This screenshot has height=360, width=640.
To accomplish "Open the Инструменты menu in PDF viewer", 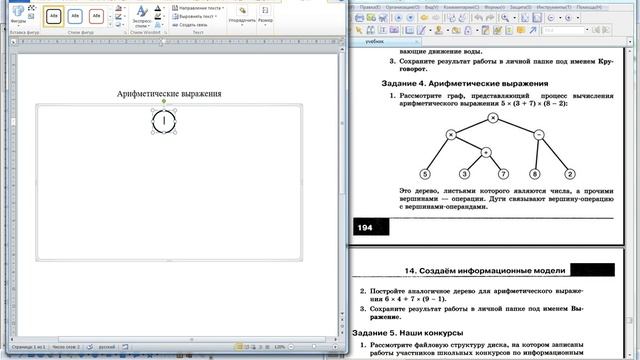I will [553, 7].
